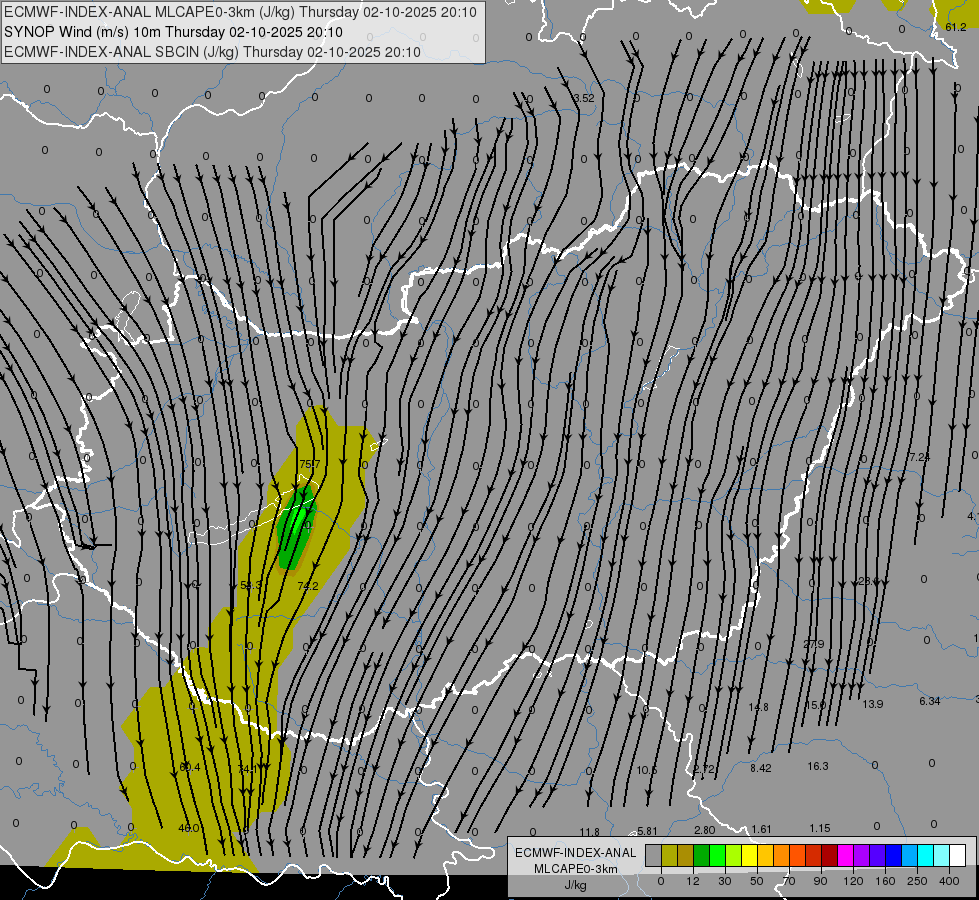
Task: Click the 75.7 value on the map
Action: [310, 464]
